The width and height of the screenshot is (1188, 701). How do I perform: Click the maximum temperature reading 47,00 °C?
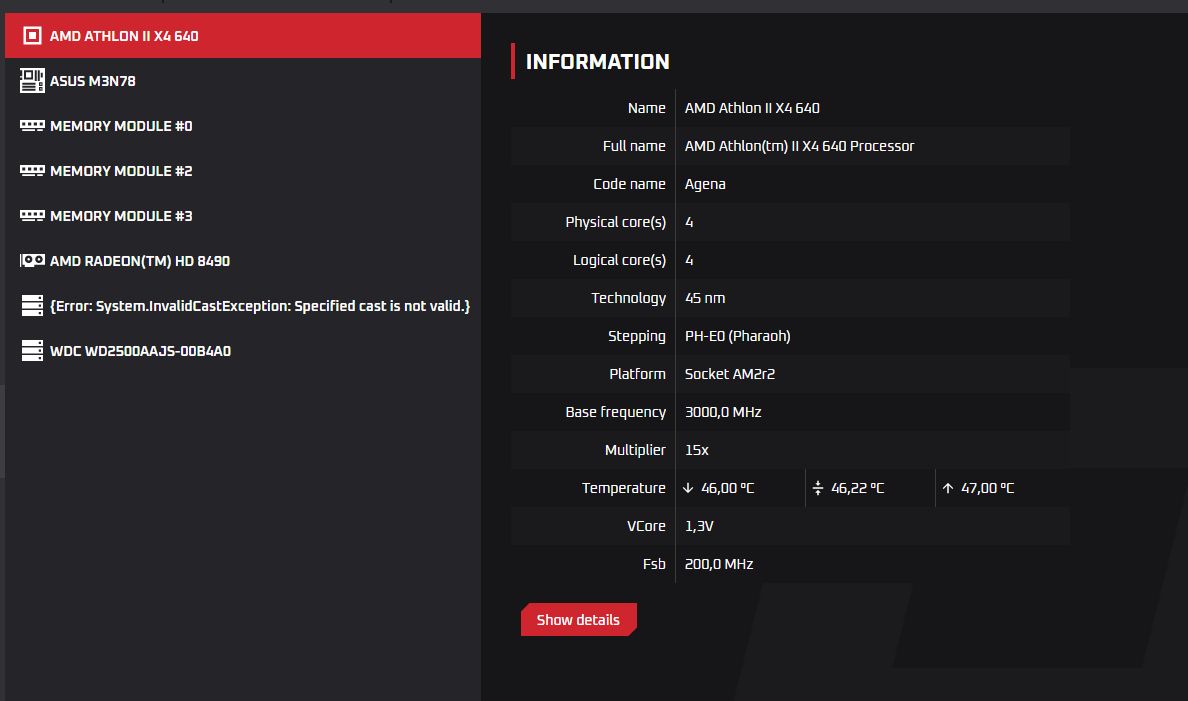pos(987,488)
